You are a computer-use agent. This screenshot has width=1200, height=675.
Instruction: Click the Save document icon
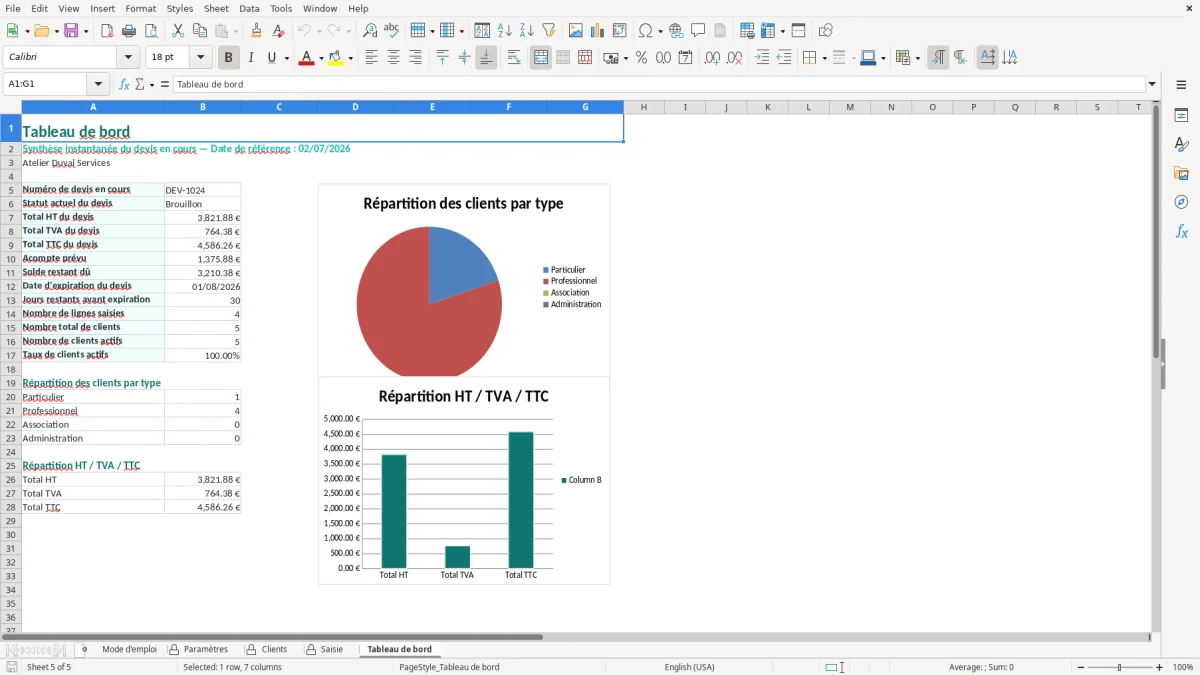tap(71, 31)
